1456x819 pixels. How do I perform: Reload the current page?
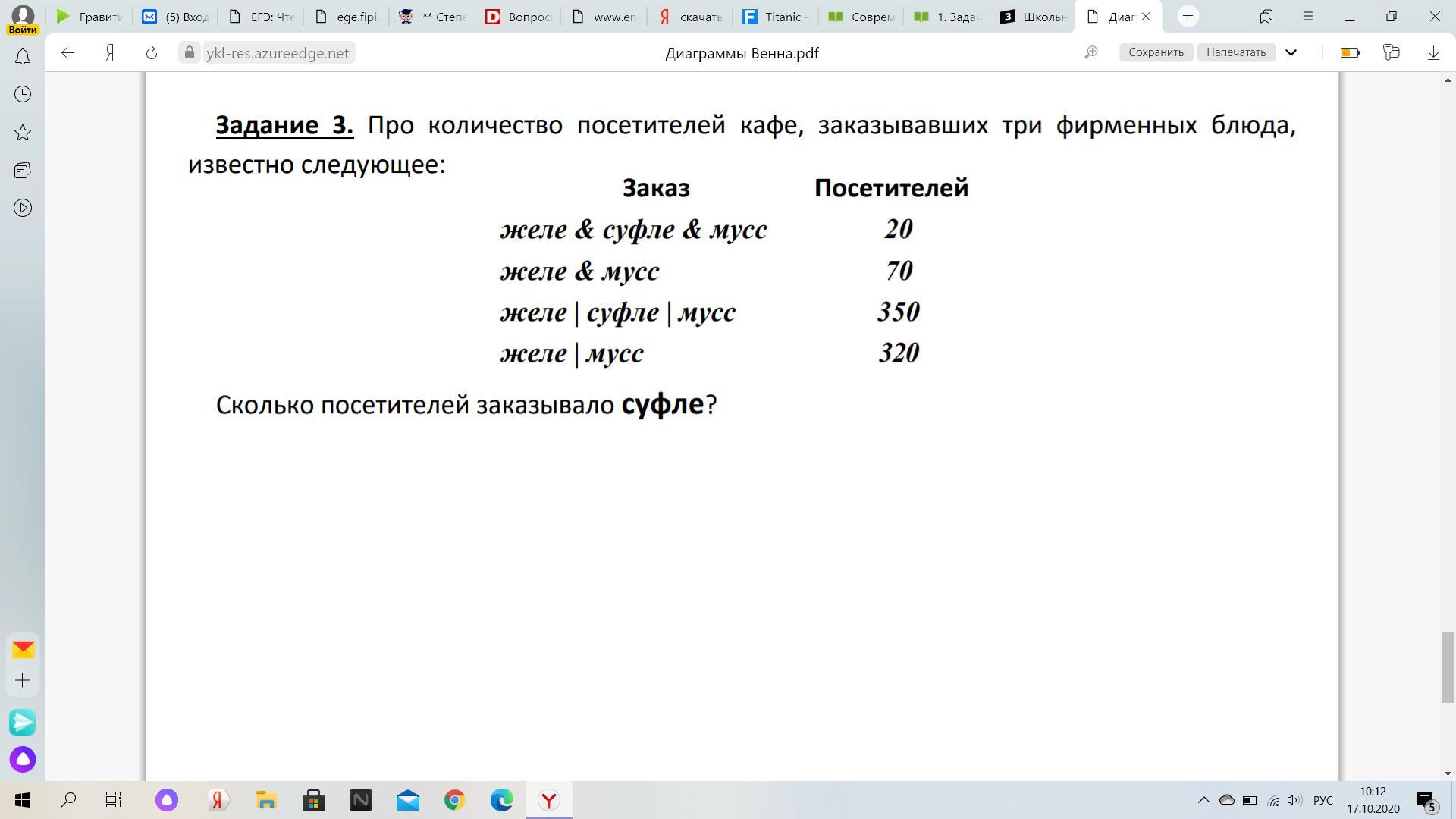pyautogui.click(x=152, y=52)
